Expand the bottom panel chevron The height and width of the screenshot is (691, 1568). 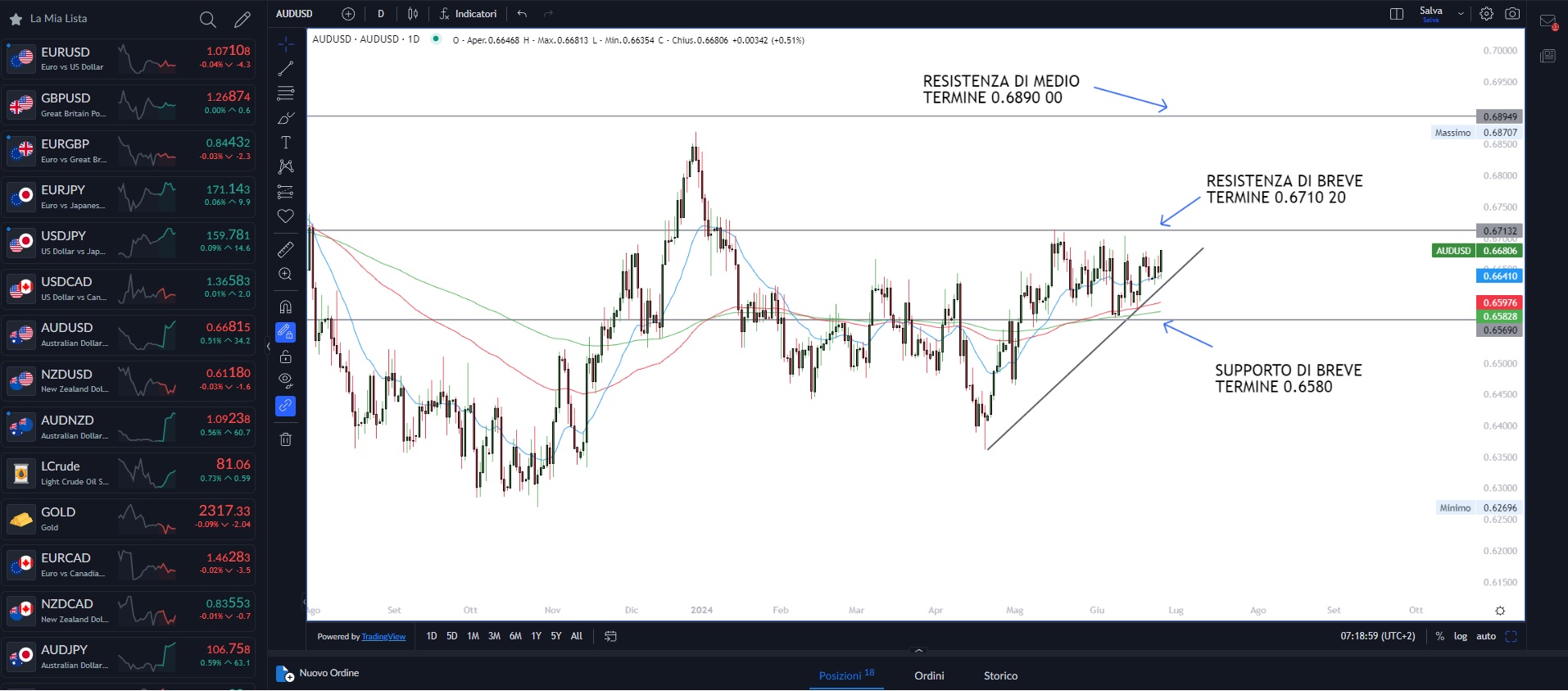click(x=918, y=651)
